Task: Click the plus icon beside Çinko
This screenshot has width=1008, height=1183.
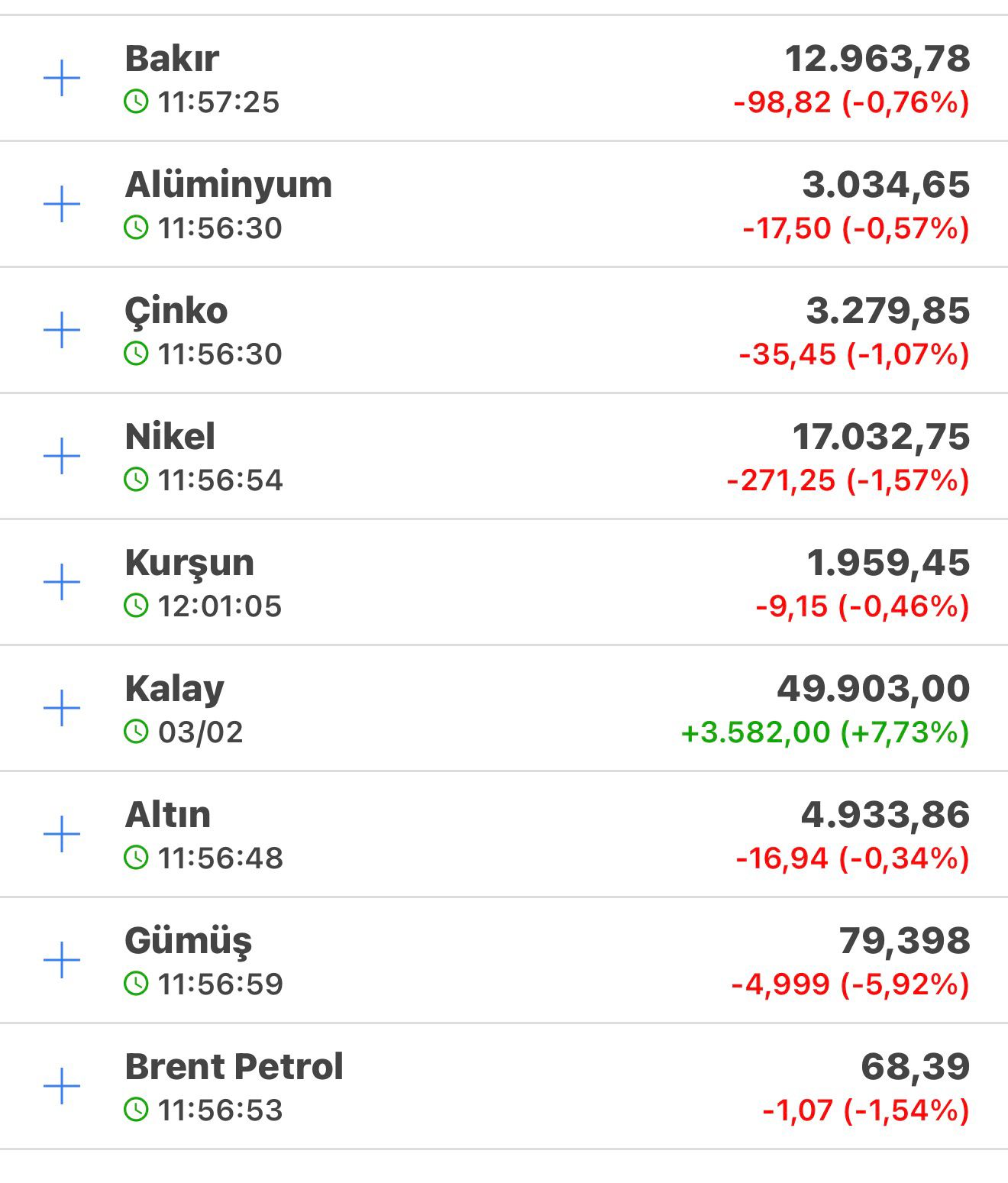Action: [x=62, y=331]
